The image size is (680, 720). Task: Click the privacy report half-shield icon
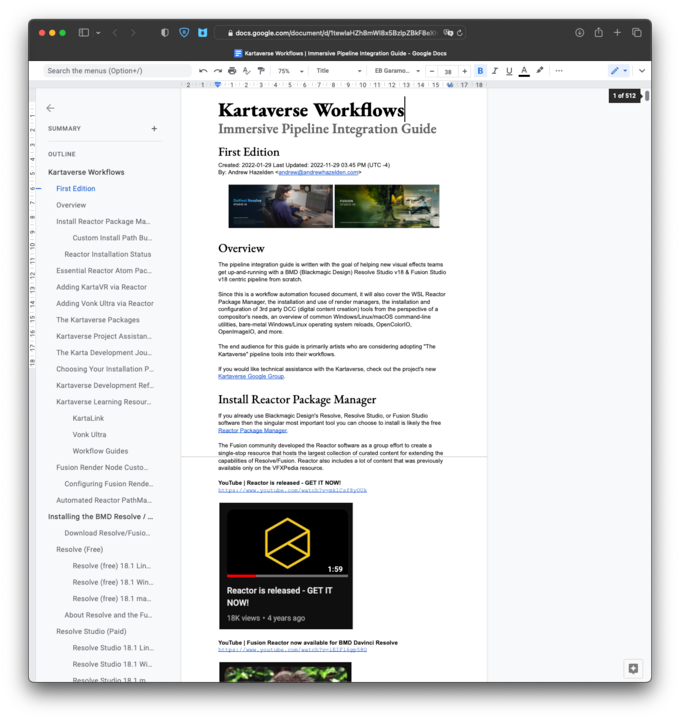tap(165, 33)
